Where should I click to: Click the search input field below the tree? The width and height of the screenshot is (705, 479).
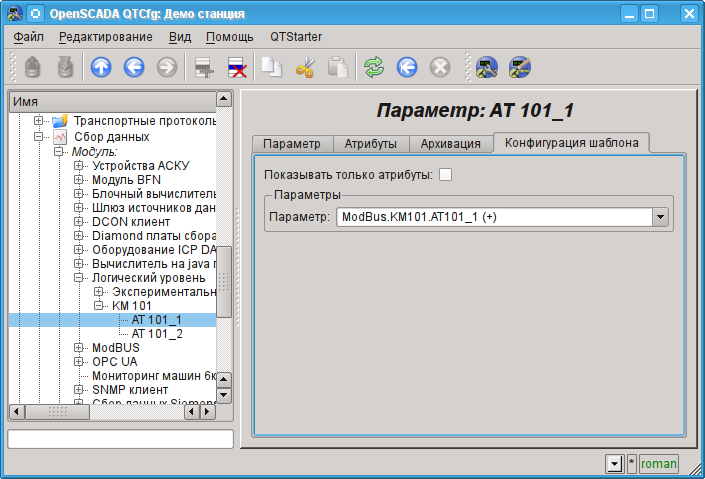(120, 439)
